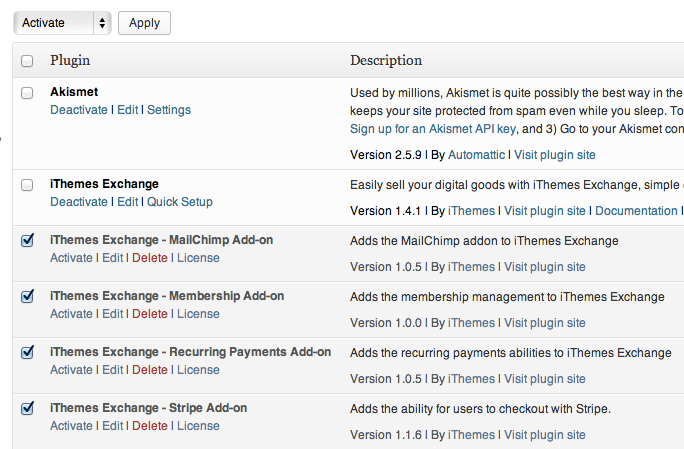The width and height of the screenshot is (684, 449).
Task: Deactivate the iThemes Exchange plugin
Action: click(x=79, y=202)
